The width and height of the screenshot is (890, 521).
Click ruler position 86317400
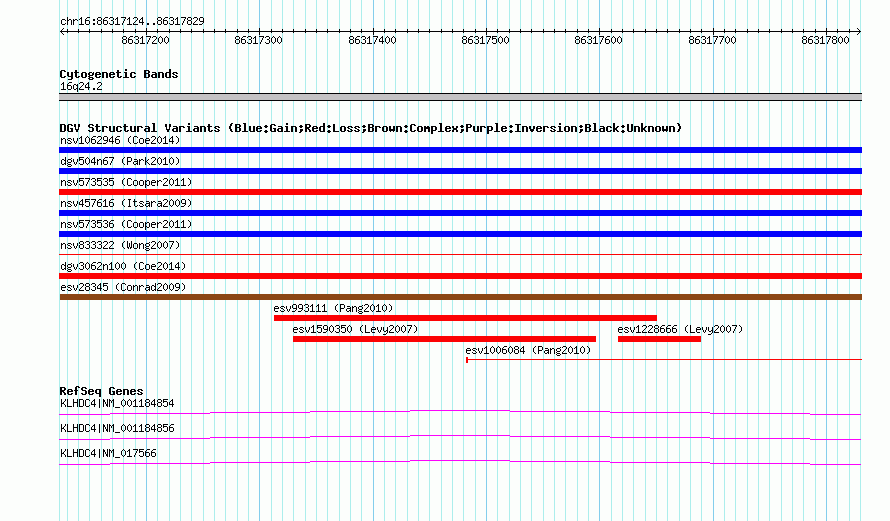372,40
